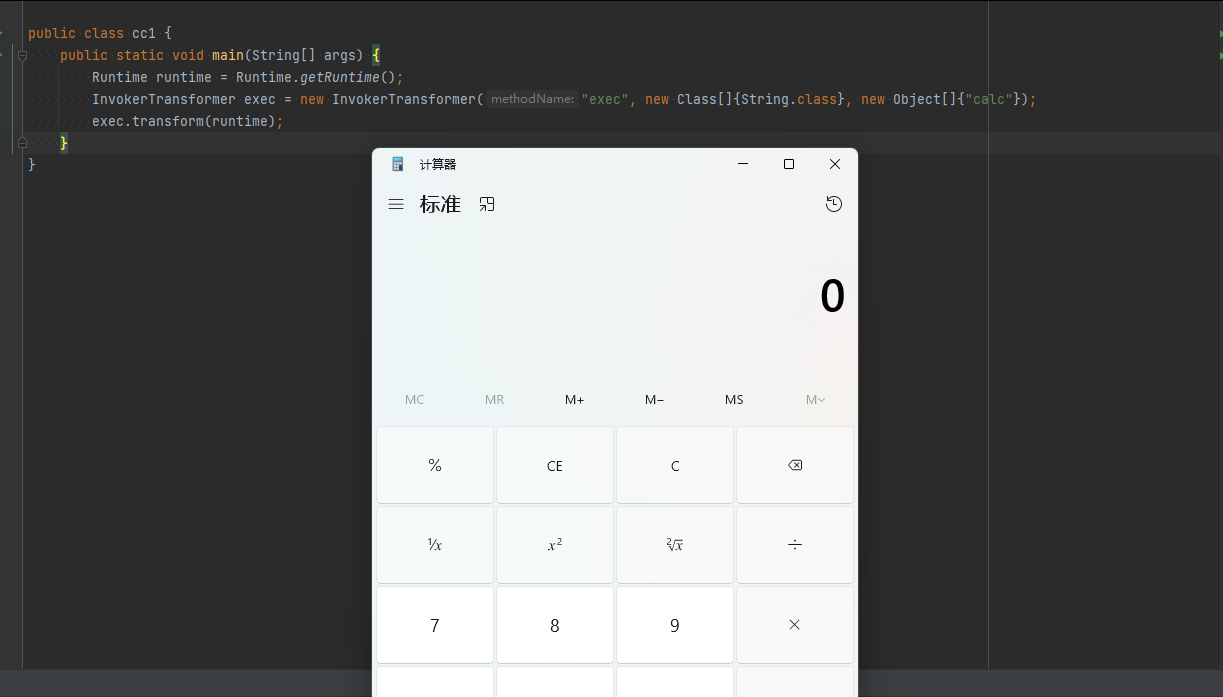Click the CE clear entry key

point(555,465)
